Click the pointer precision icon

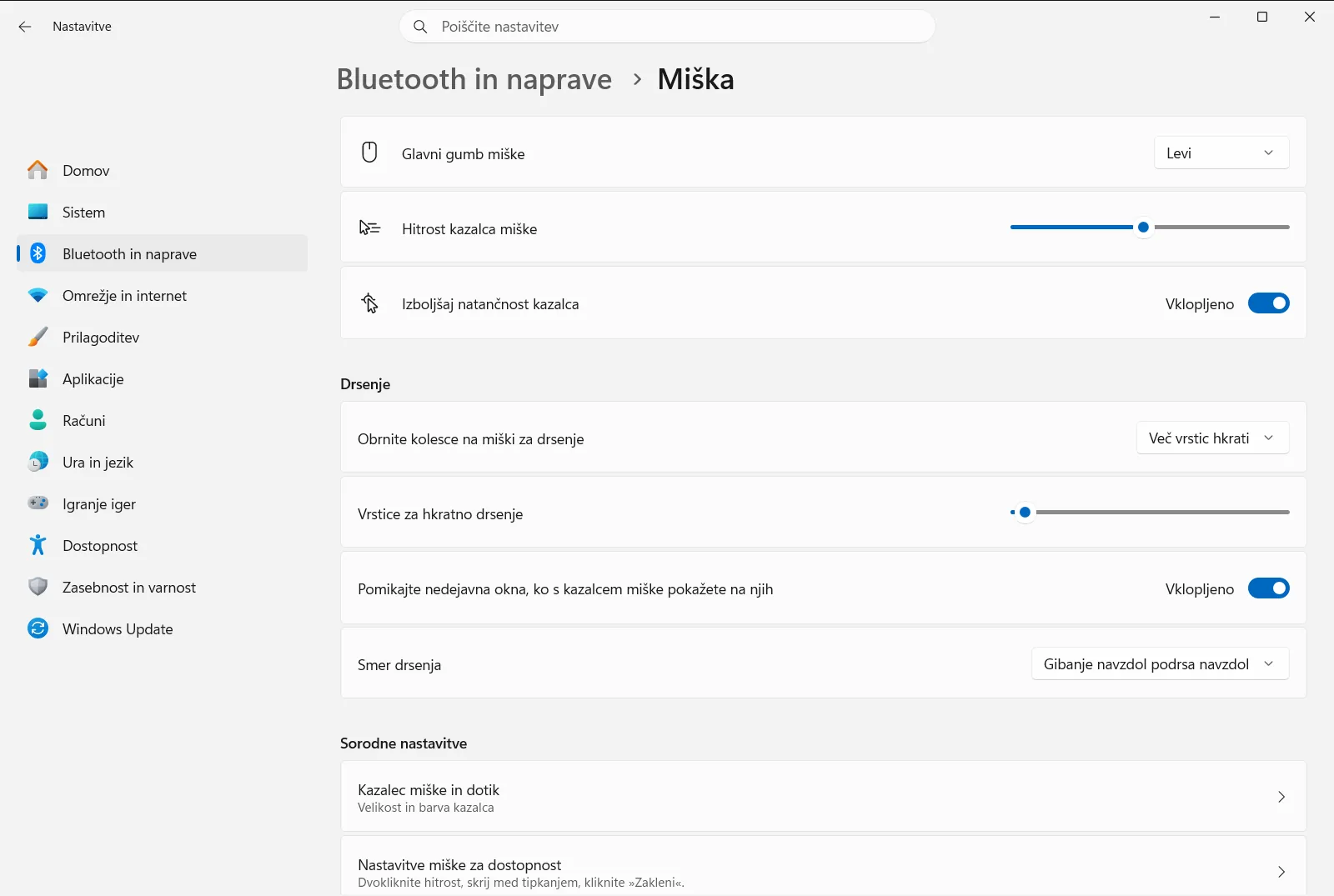[369, 303]
